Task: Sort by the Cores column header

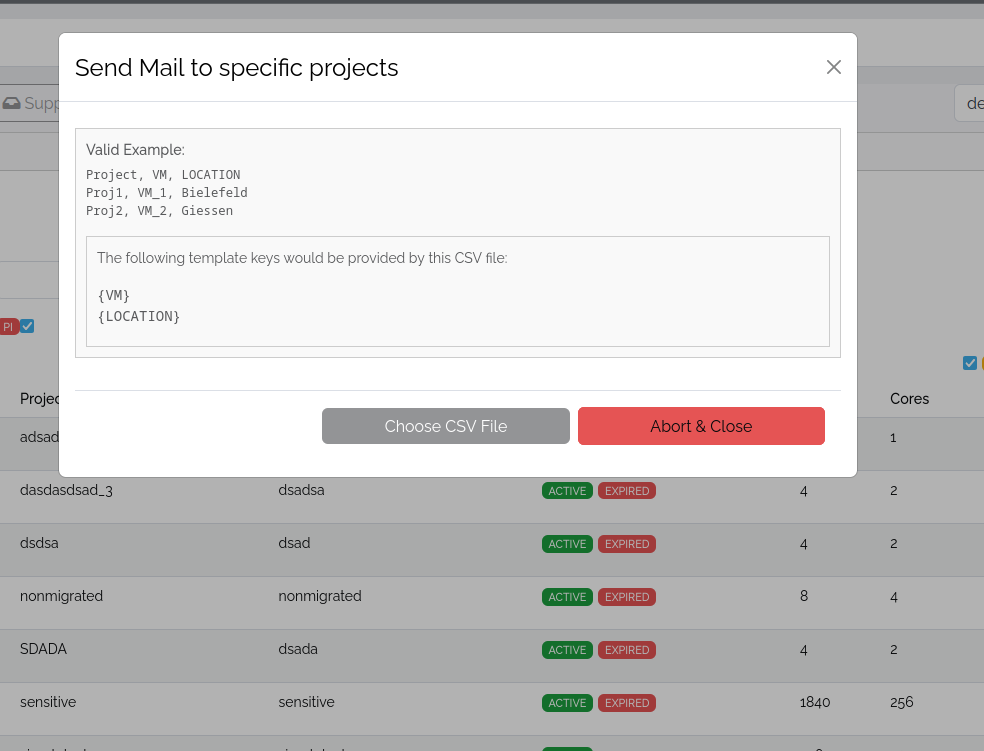Action: click(x=909, y=399)
